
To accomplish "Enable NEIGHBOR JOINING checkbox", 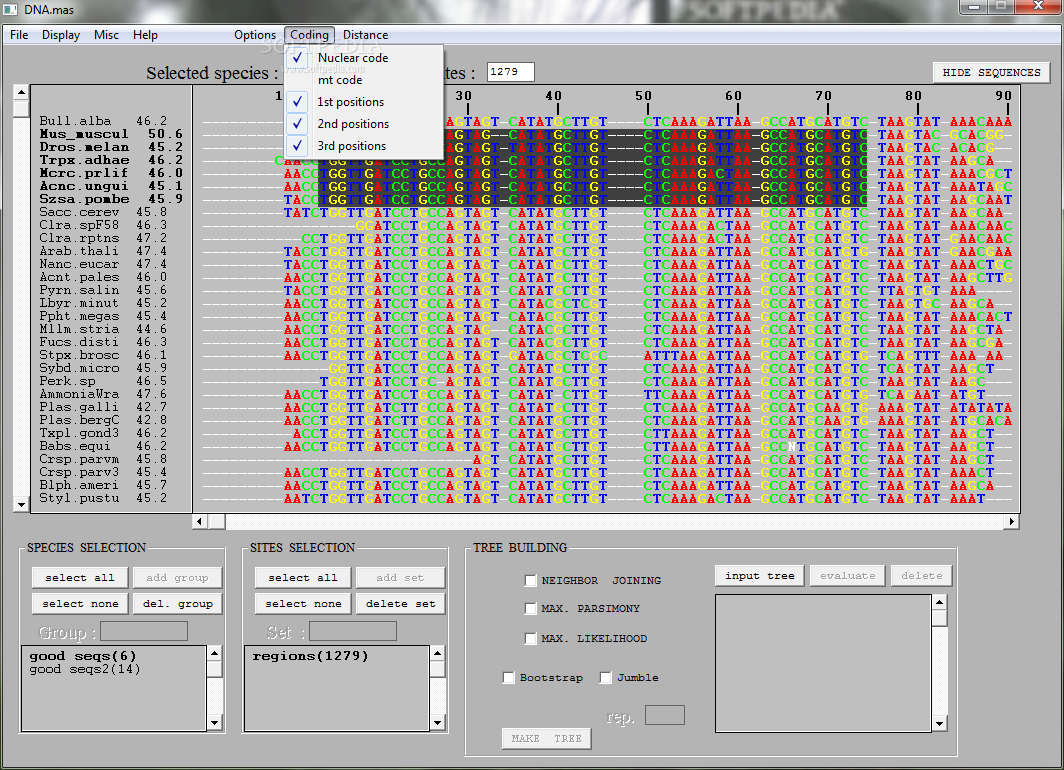I will click(531, 580).
